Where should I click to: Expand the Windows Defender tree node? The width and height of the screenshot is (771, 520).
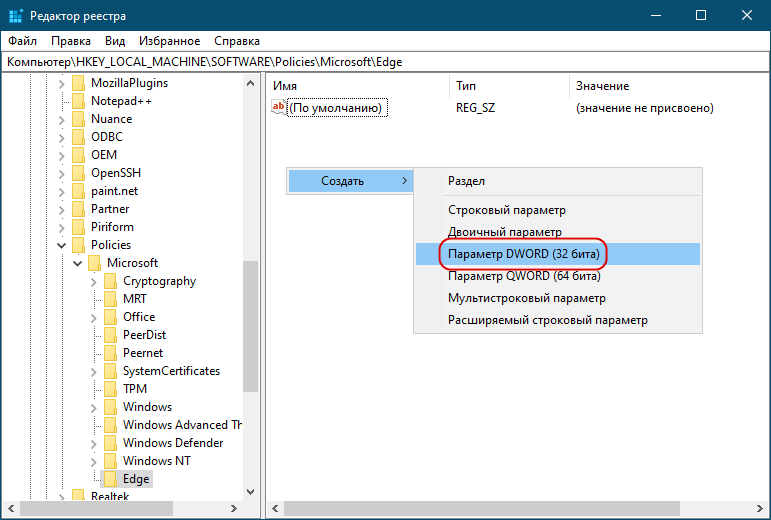coord(93,444)
